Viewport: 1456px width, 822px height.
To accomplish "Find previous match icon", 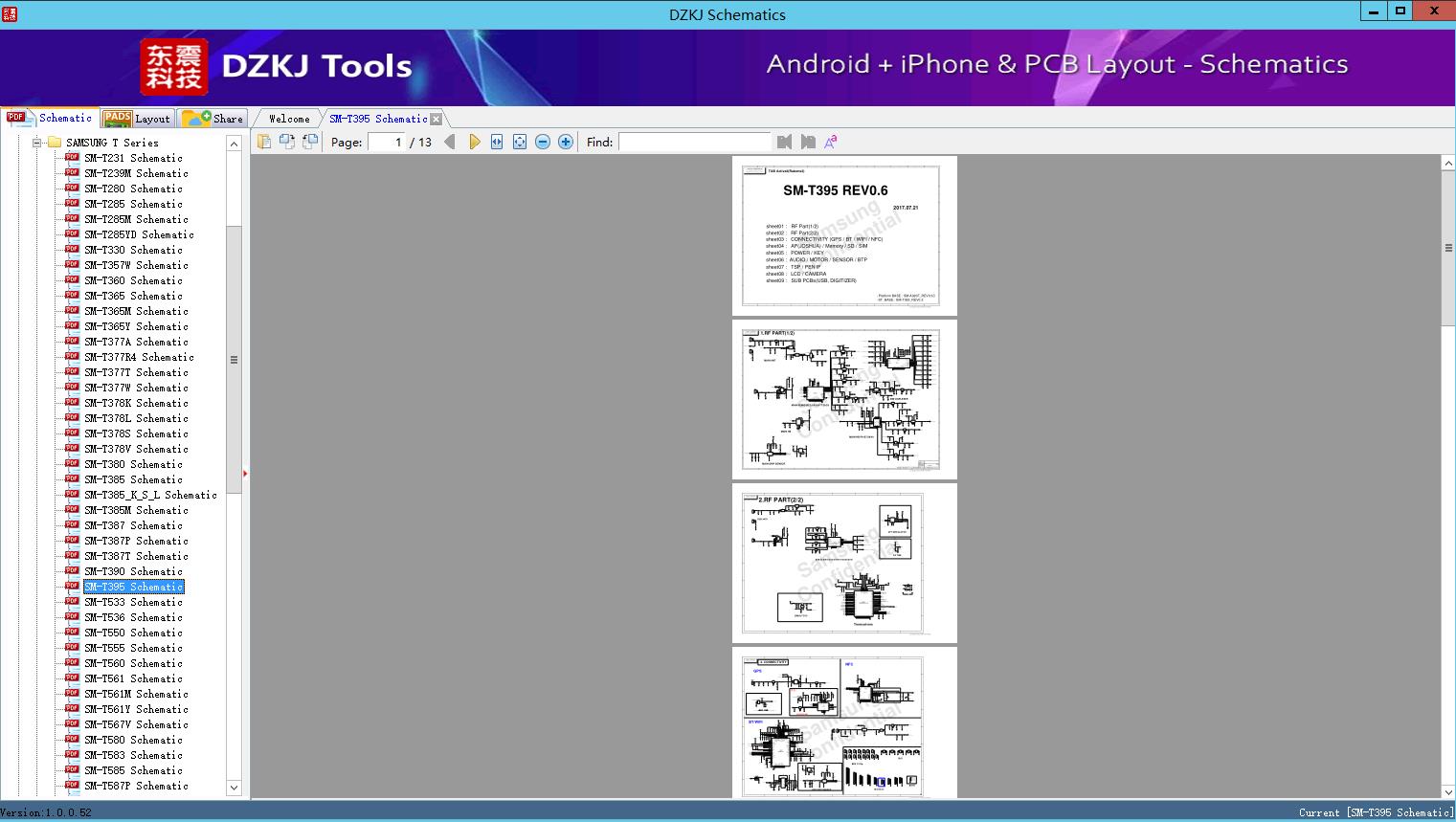I will pos(785,142).
